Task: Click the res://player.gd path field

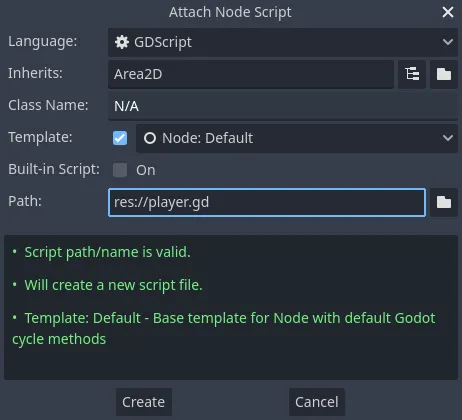Action: 267,202
